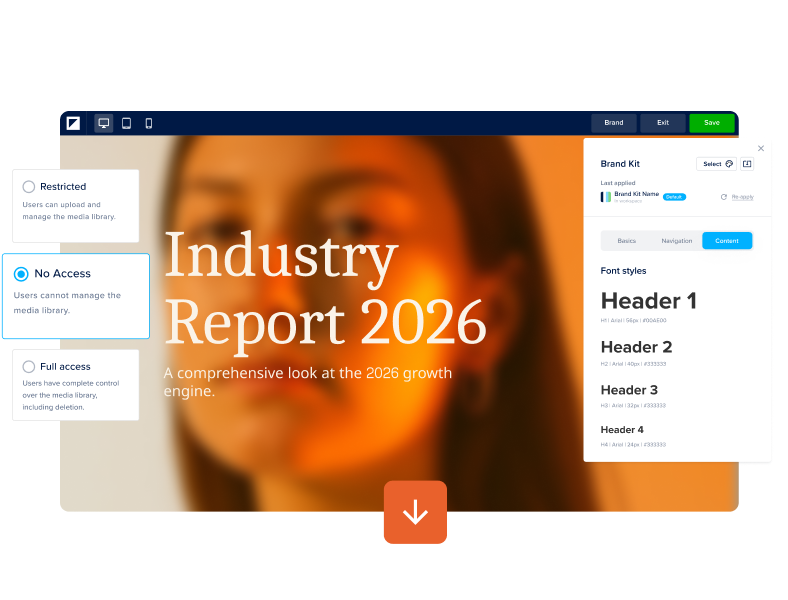Click the green Save button
The width and height of the screenshot is (788, 600).
point(711,123)
